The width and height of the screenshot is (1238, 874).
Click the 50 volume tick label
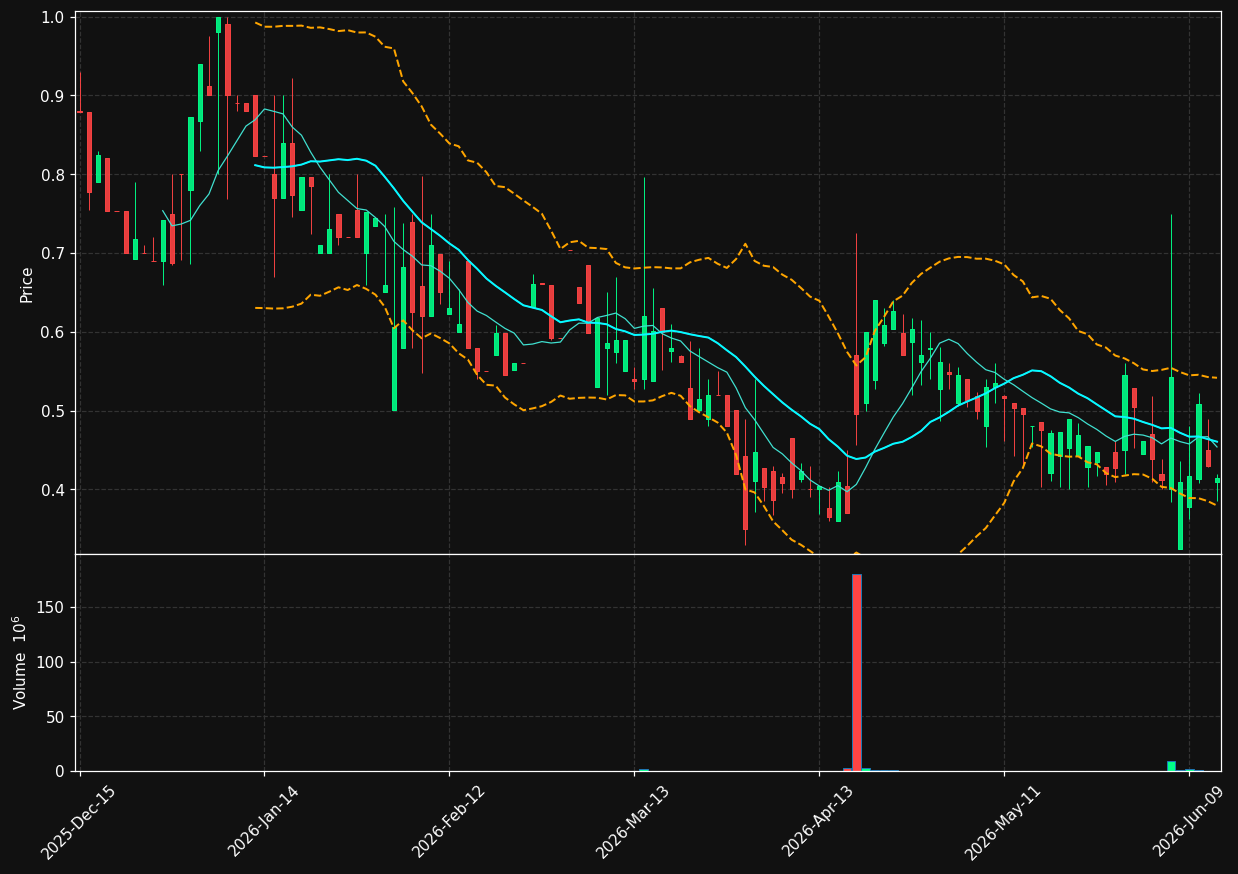pos(56,717)
